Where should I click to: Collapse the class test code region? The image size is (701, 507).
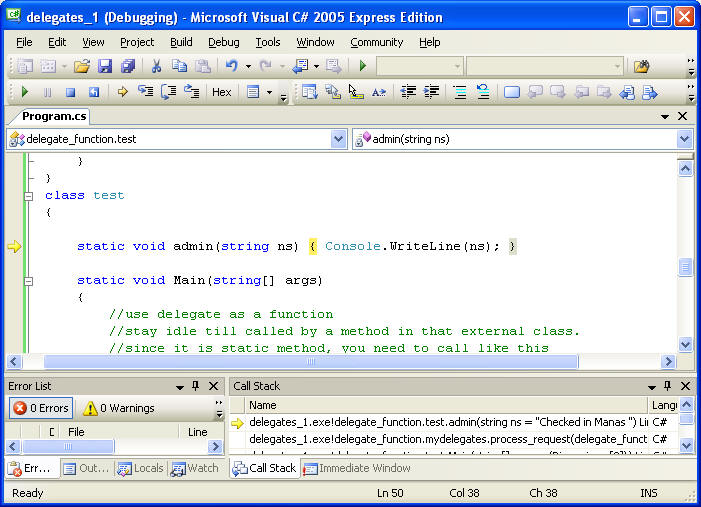click(29, 196)
